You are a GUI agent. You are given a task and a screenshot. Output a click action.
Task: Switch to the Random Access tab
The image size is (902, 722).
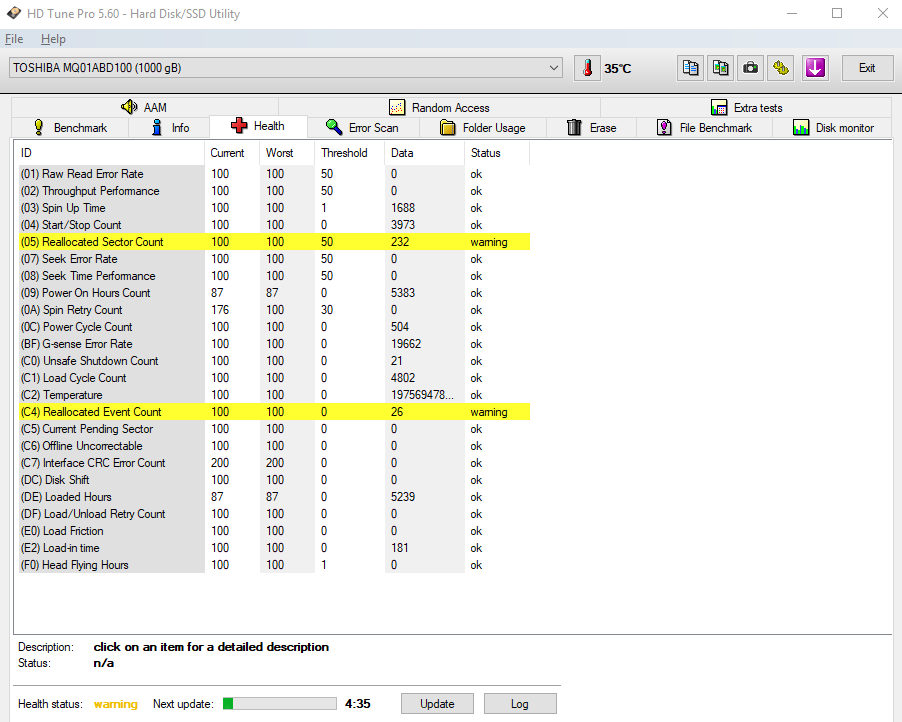click(439, 108)
